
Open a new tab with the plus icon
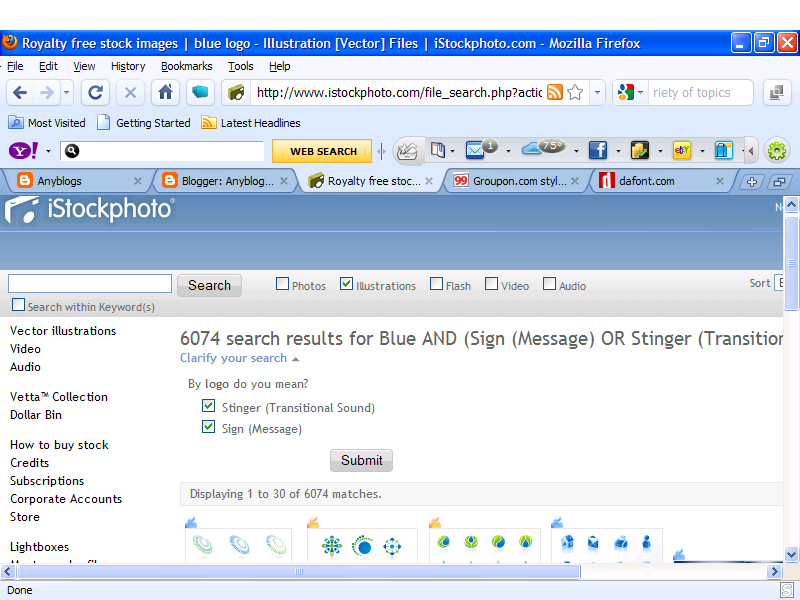(752, 182)
